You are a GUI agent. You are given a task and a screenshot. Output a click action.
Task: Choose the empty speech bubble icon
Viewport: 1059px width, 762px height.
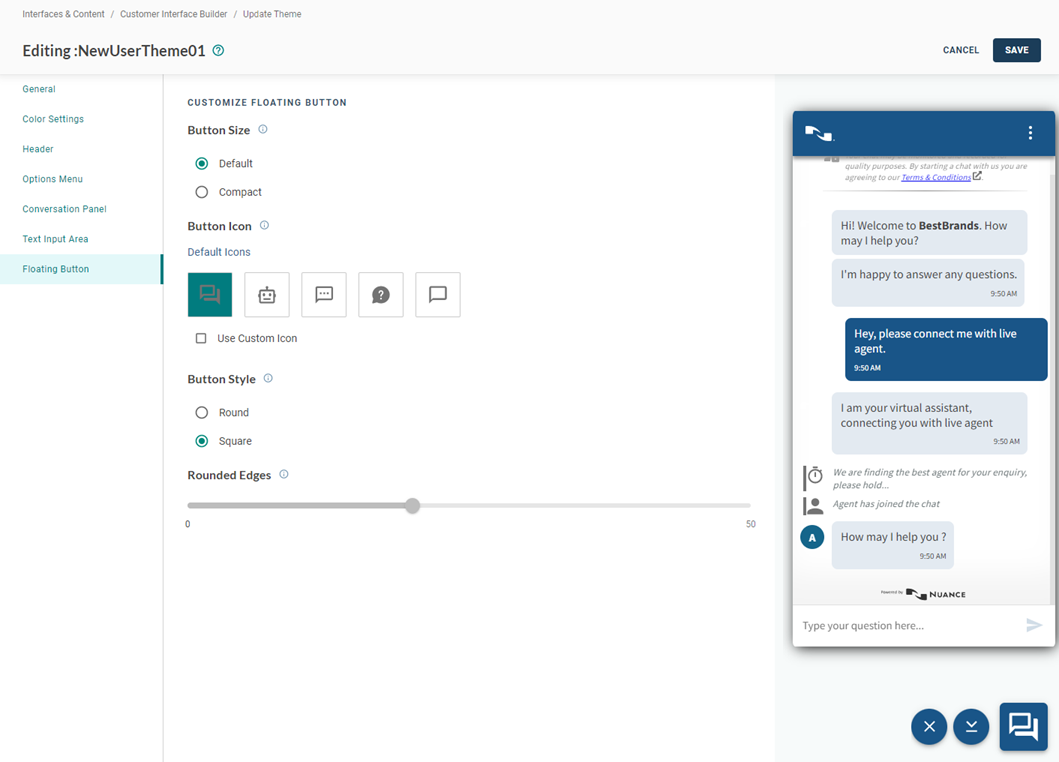(x=438, y=295)
